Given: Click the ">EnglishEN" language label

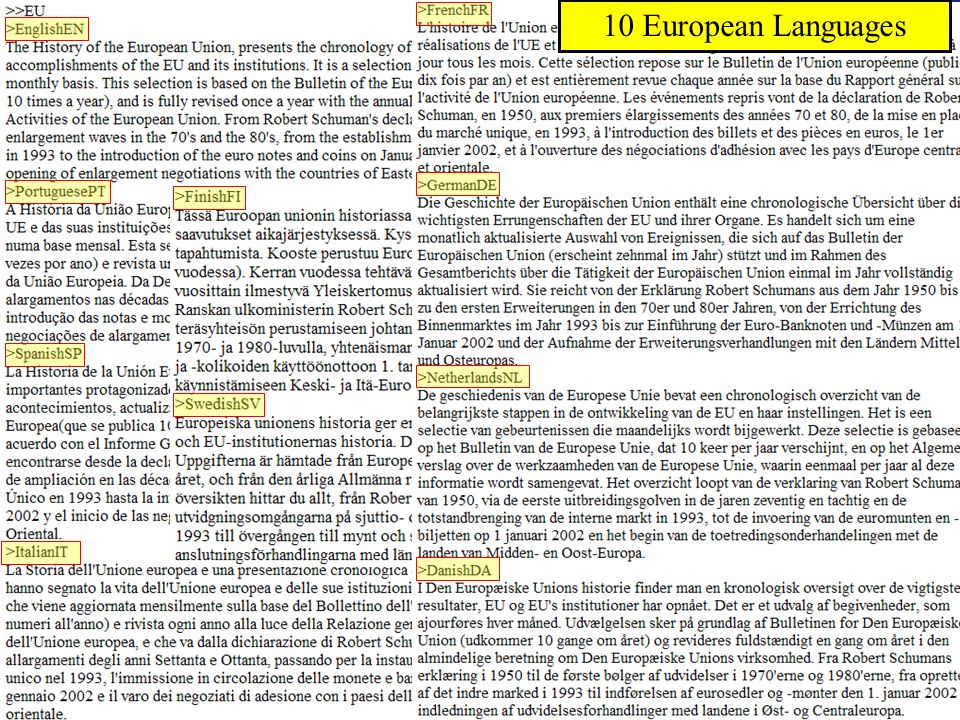Looking at the screenshot, I should pos(46,29).
